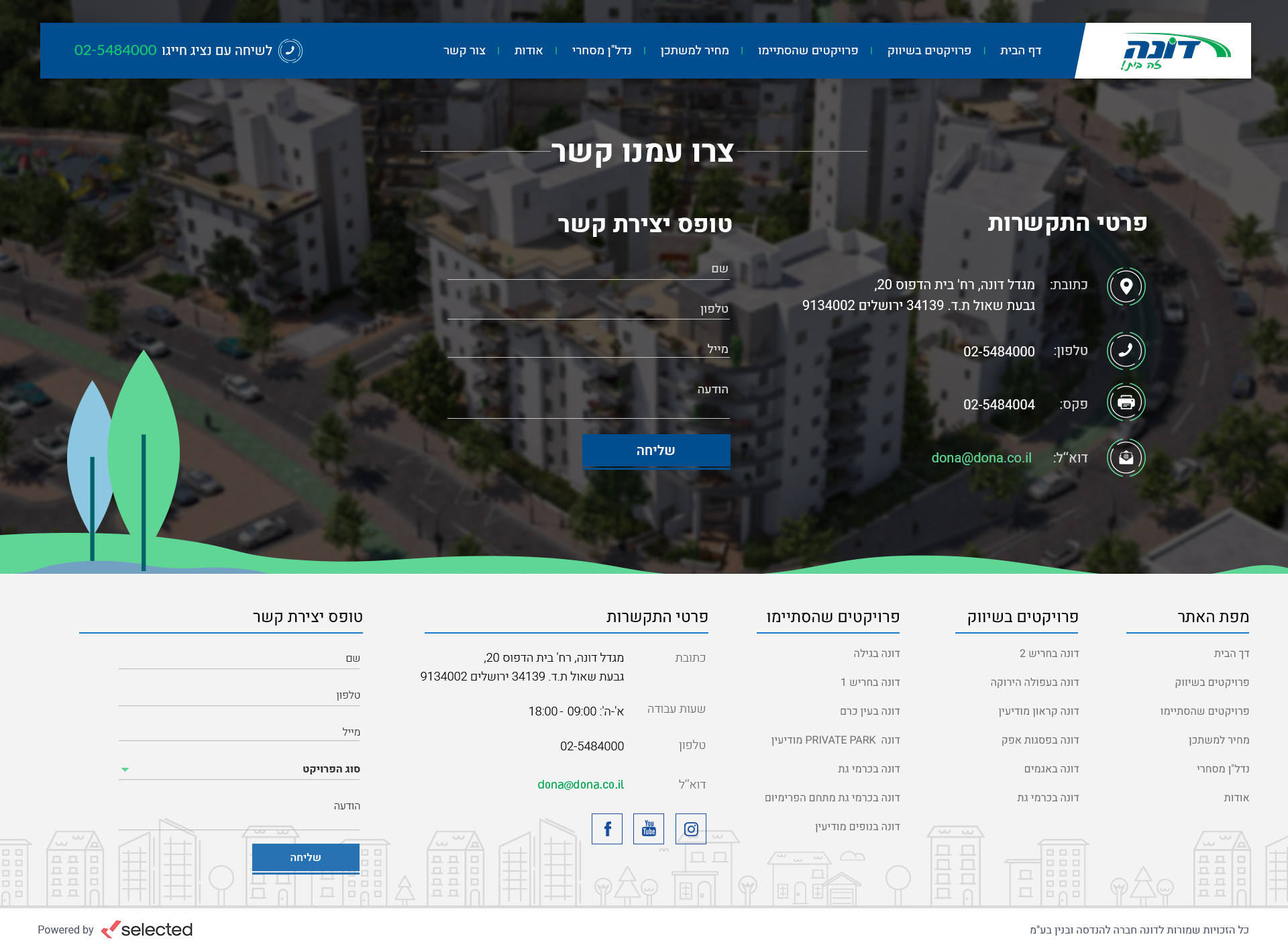Screen dimensions: 1288x951
Task: Click the phone icon in header bar
Action: point(290,51)
